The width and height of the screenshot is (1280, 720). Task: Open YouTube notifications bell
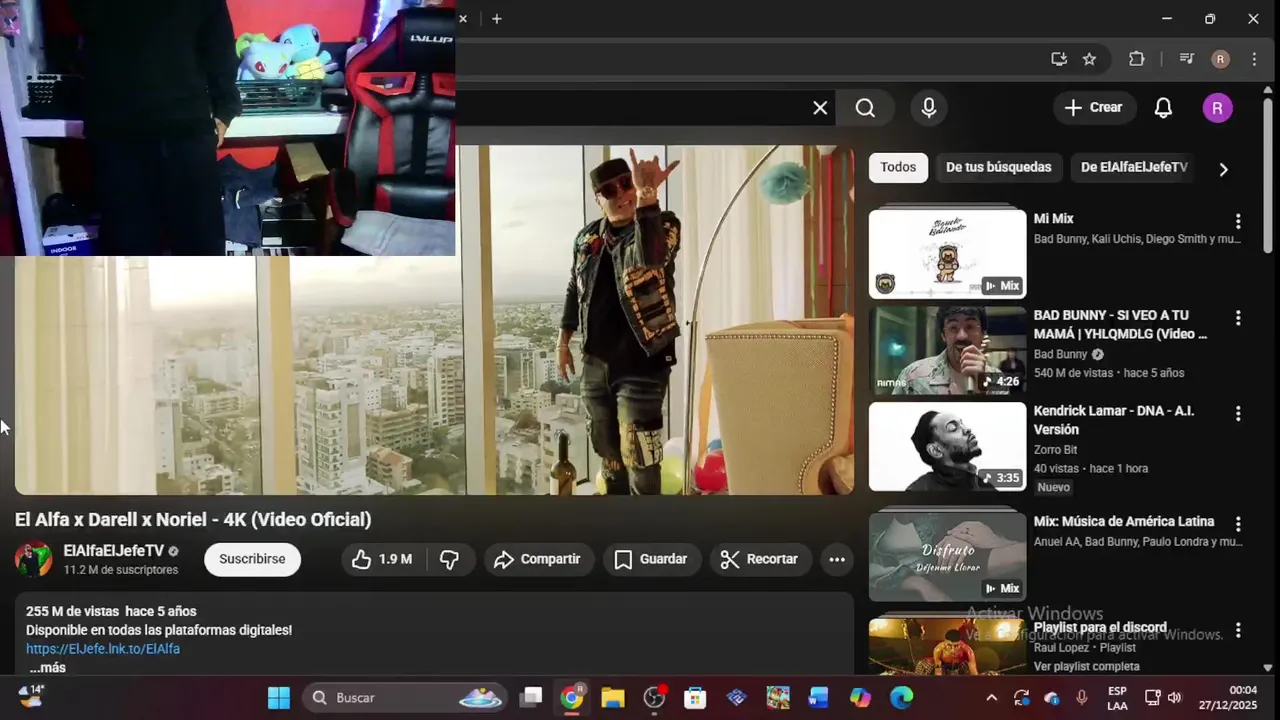(1163, 108)
